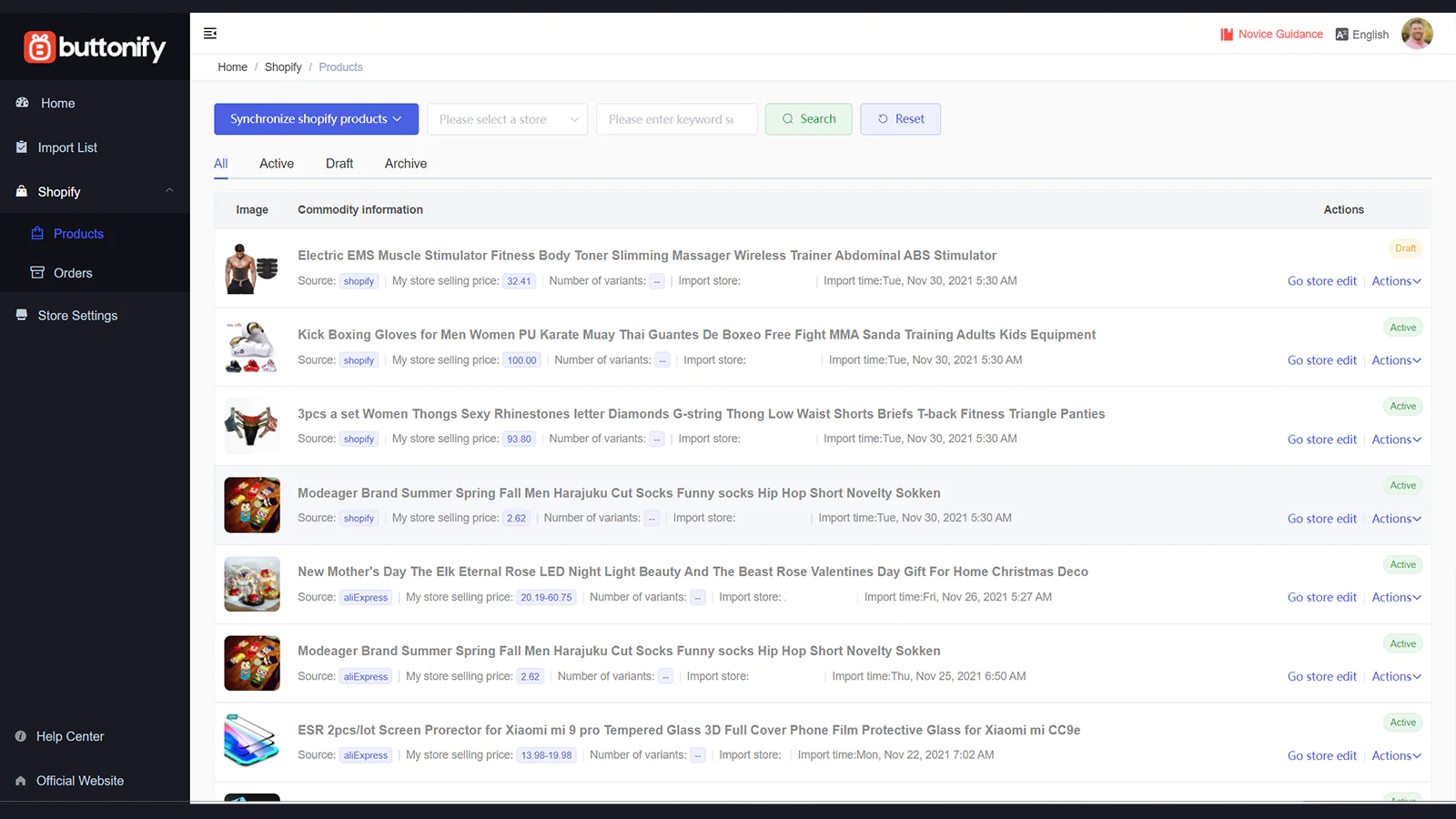Visit Official Website link

[80, 781]
